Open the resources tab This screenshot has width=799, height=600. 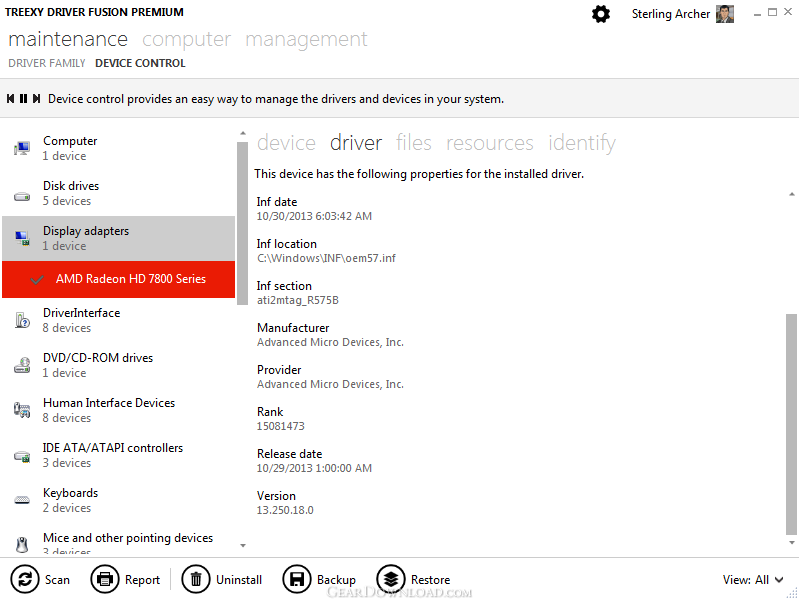tap(490, 143)
